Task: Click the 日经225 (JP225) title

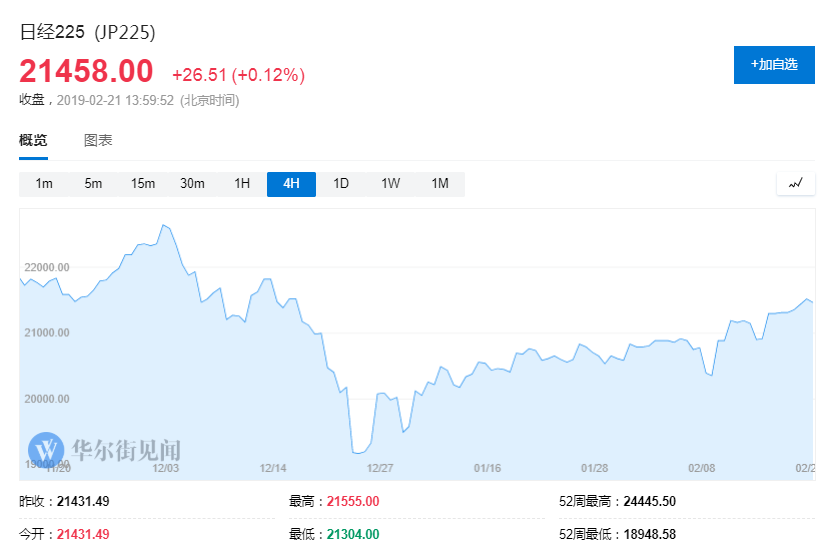Action: point(88,32)
